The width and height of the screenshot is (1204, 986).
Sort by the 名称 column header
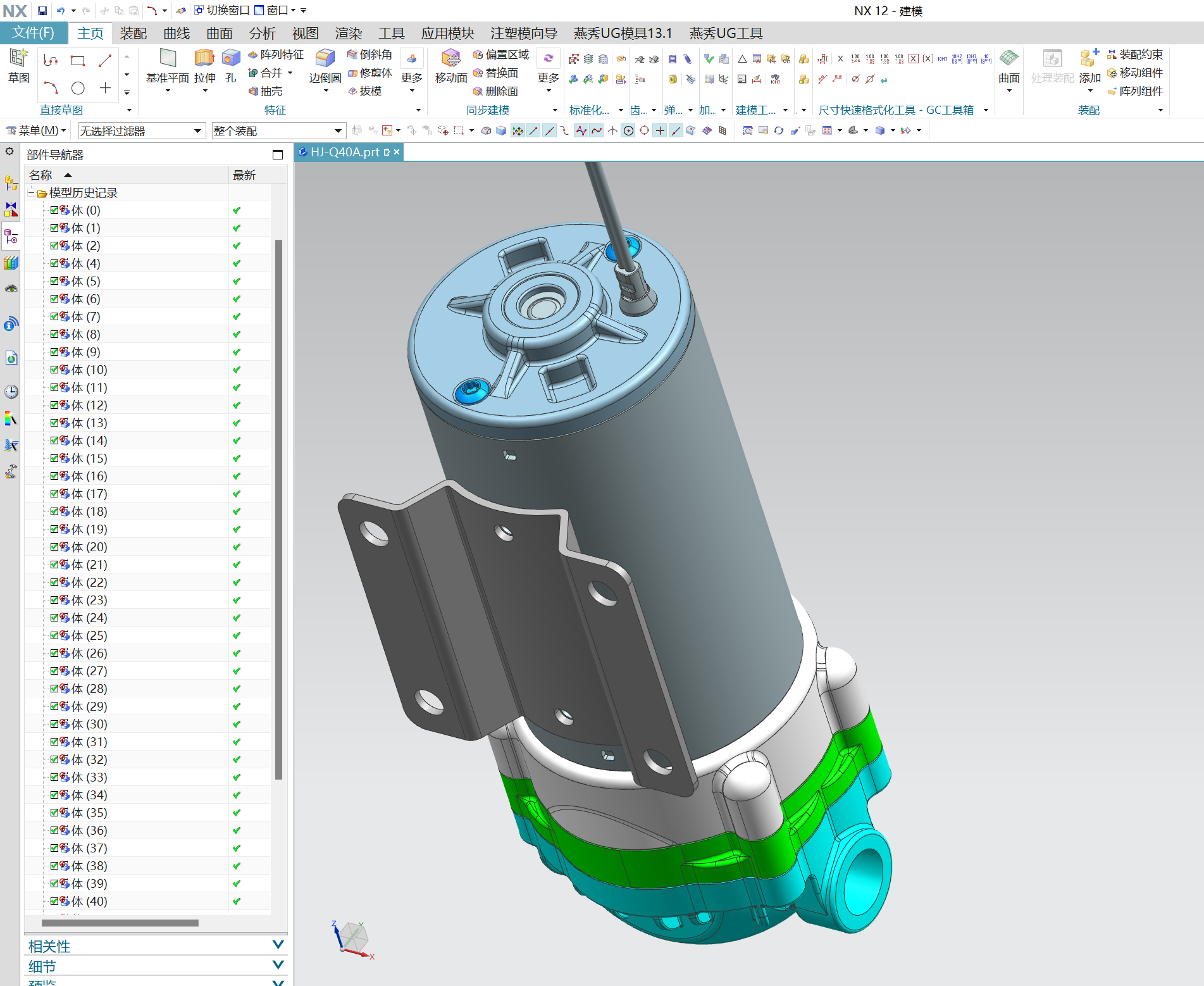pyautogui.click(x=127, y=175)
